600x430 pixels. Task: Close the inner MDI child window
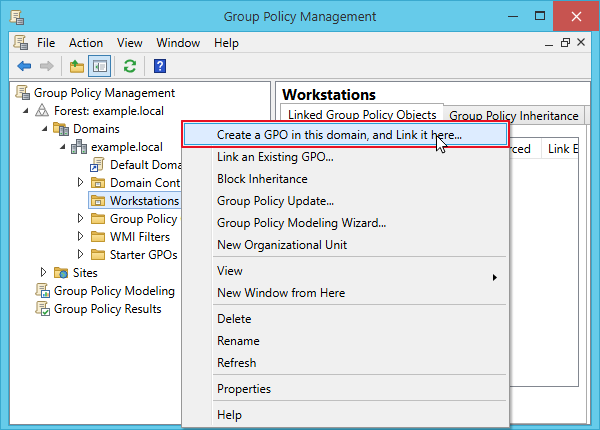(x=581, y=42)
